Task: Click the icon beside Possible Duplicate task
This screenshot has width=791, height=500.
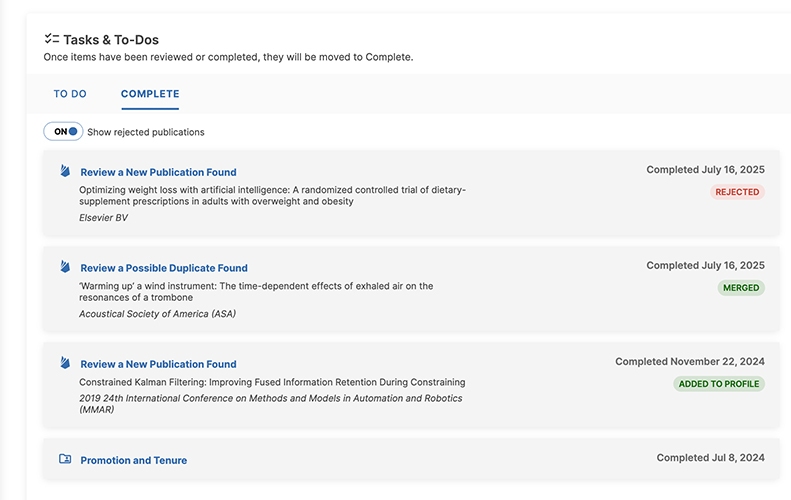Action: pos(65,267)
